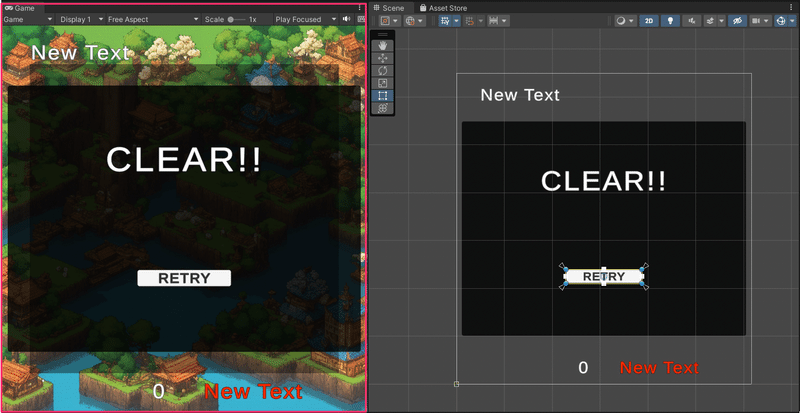Open the handle rotation dropdown arrow
Viewport: 800px width, 413px height.
(420, 21)
